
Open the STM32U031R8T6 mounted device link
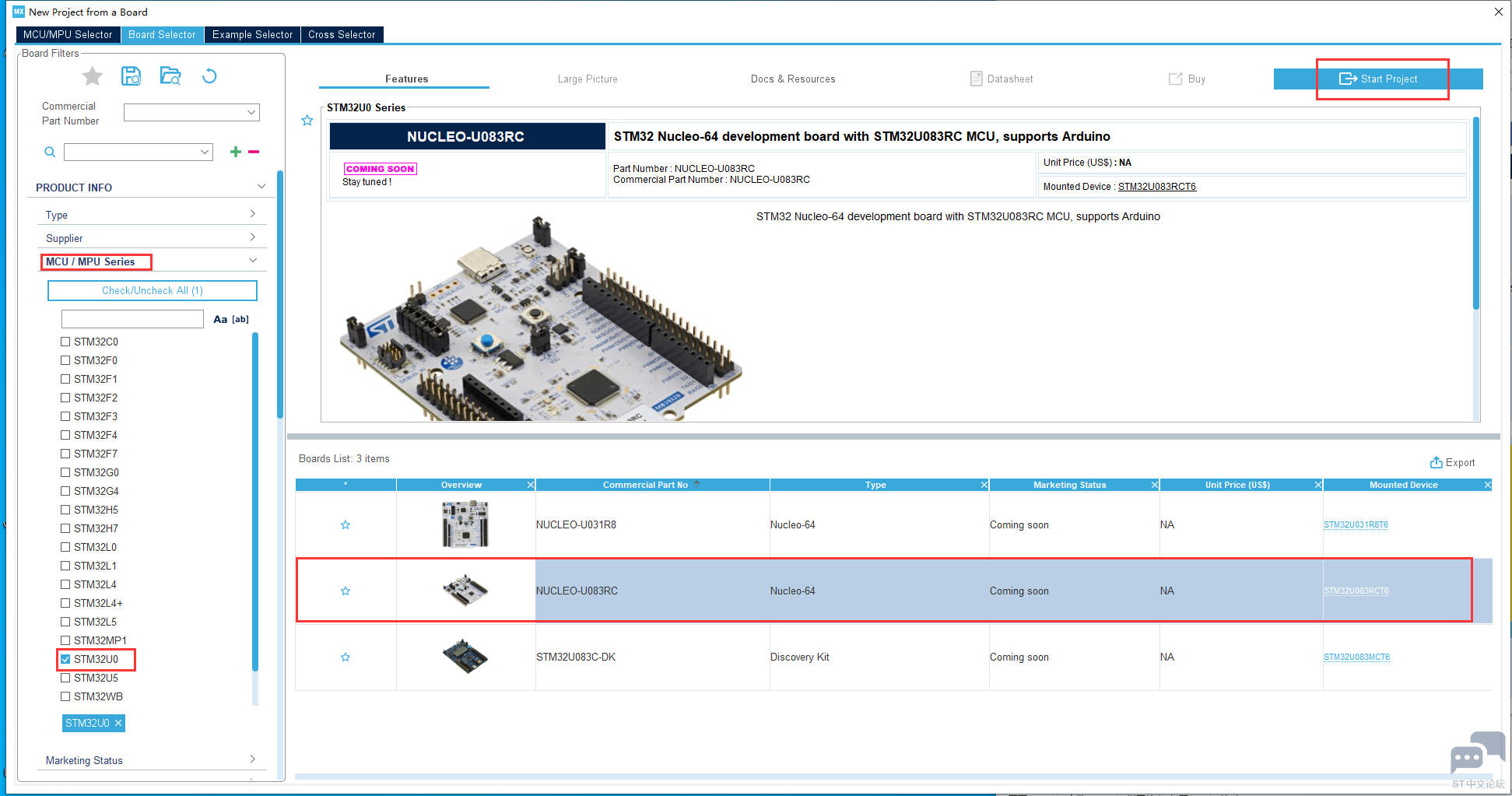click(x=1356, y=525)
